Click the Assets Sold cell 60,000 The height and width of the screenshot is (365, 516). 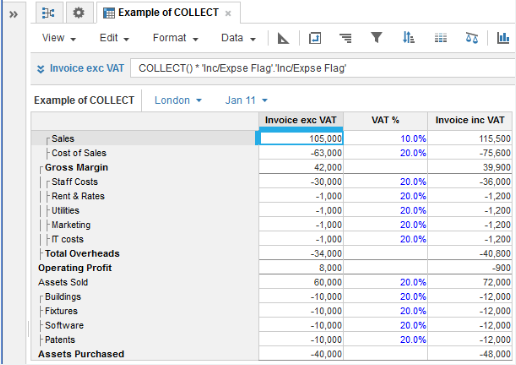coord(301,282)
